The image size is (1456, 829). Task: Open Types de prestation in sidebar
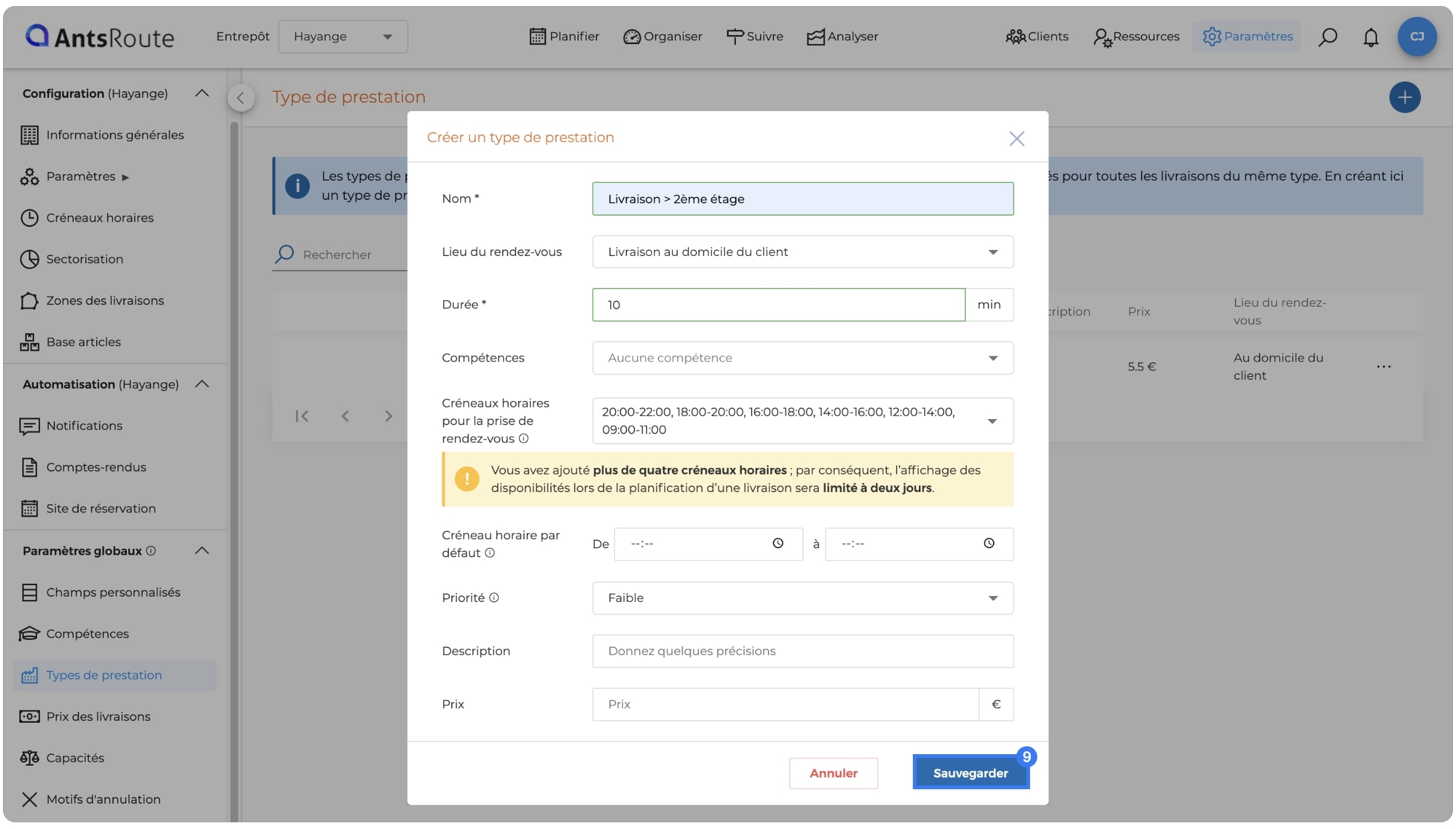pyautogui.click(x=115, y=676)
